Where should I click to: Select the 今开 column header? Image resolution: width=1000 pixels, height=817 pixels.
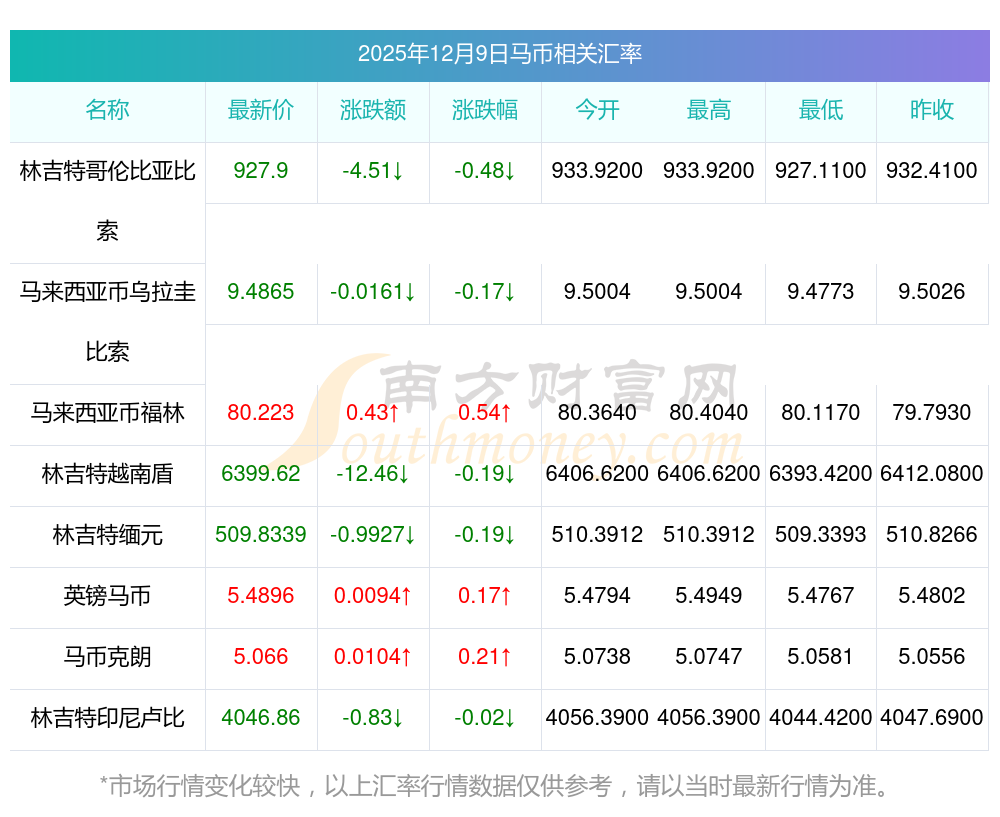coord(597,110)
